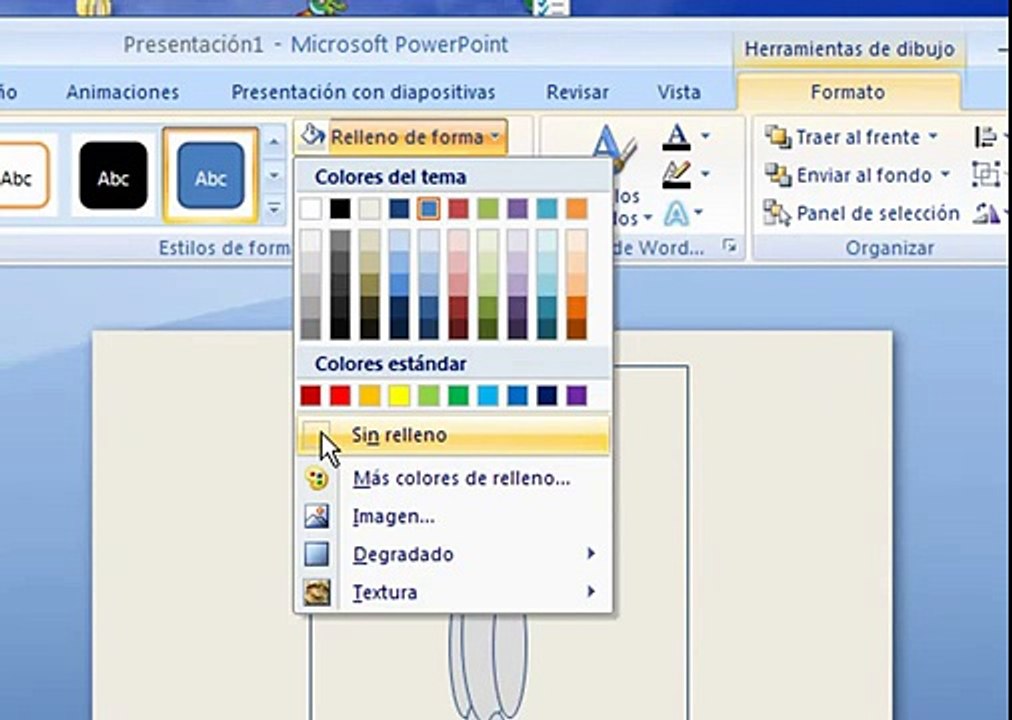Expand Degradado submenu arrow

[x=591, y=554]
